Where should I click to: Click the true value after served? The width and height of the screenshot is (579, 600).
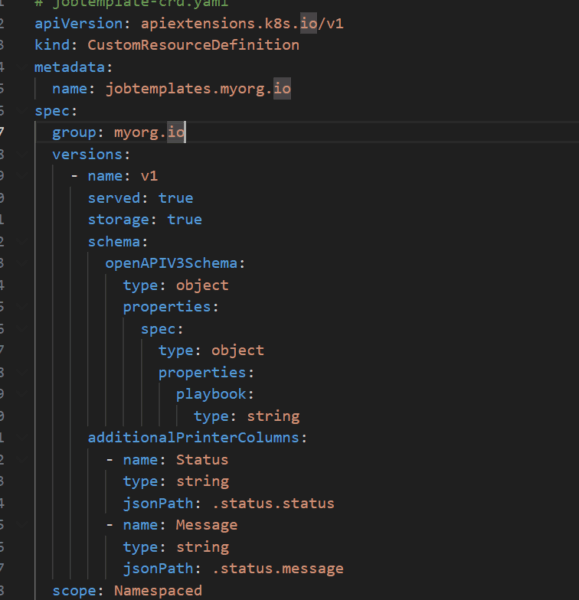(176, 198)
